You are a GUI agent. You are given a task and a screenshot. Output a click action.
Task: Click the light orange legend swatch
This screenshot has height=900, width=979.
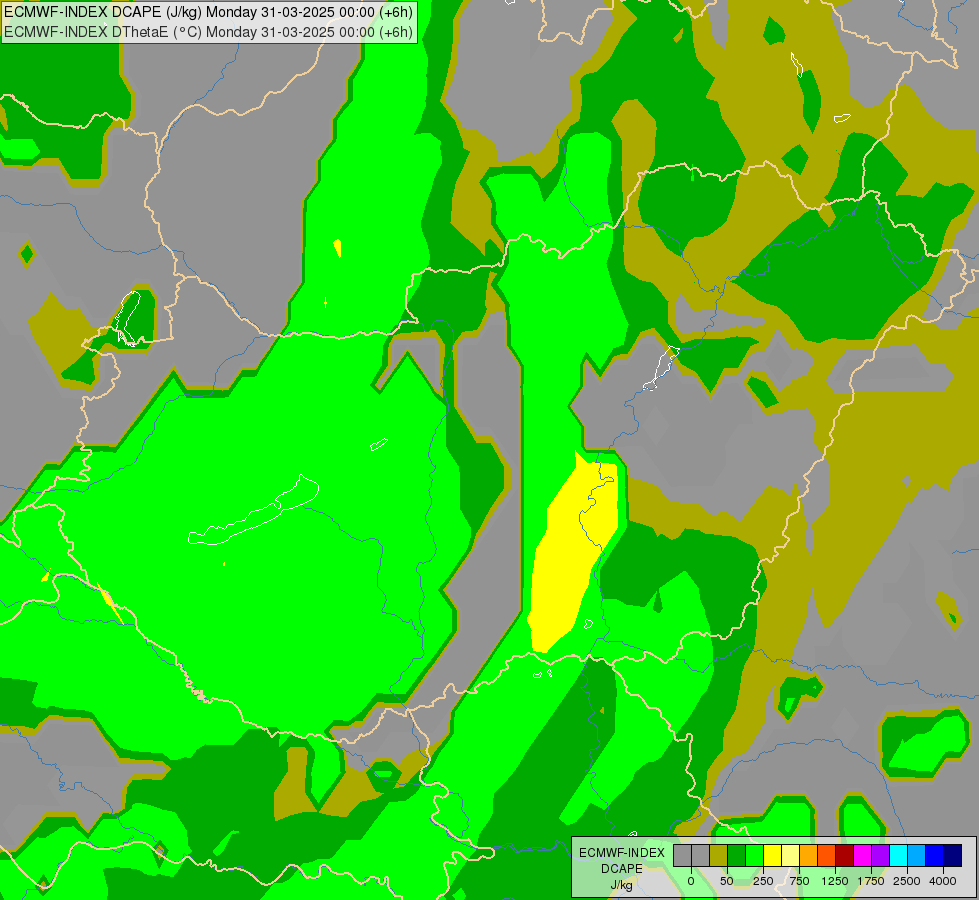809,855
